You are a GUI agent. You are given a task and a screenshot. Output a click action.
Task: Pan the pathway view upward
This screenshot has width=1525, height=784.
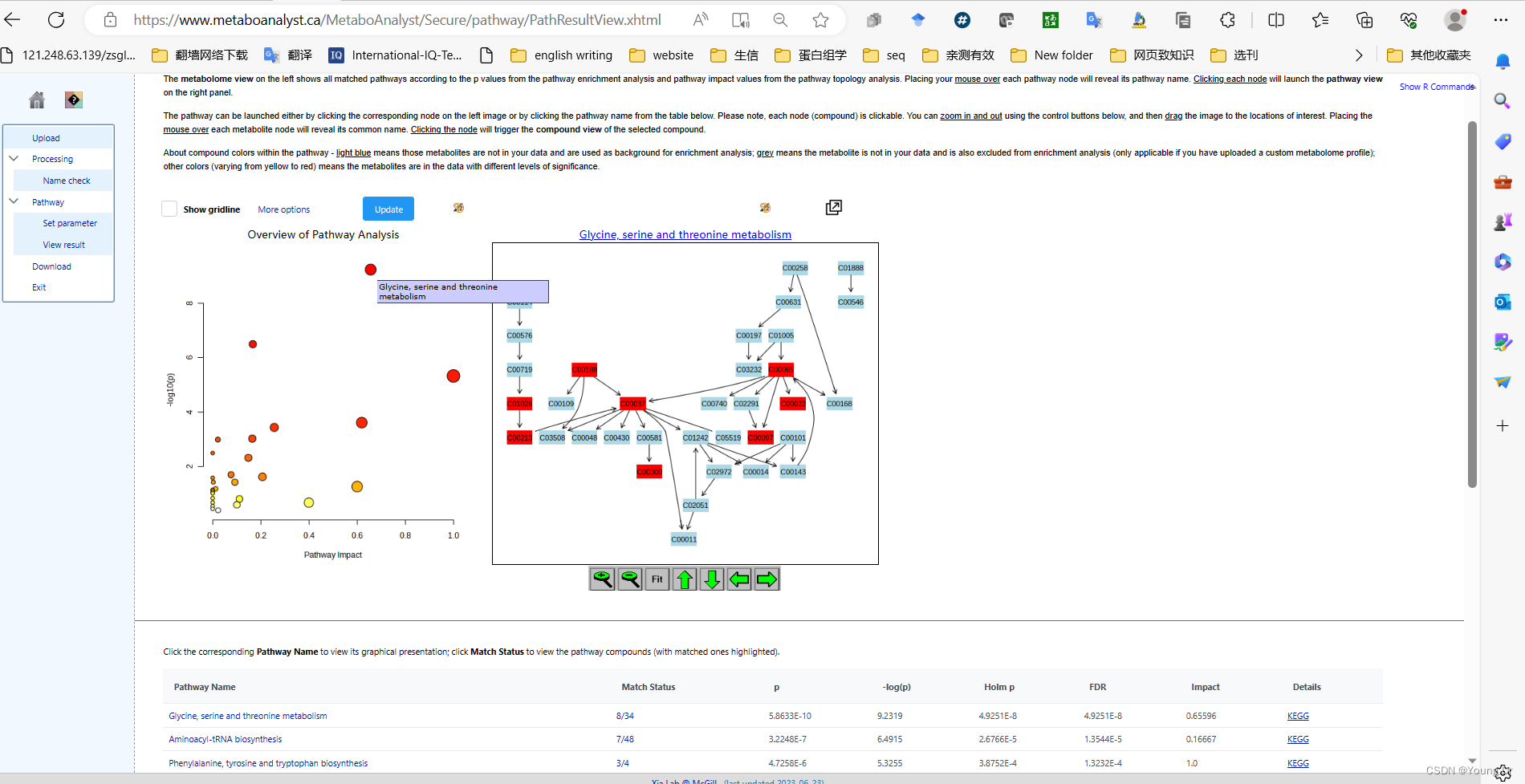click(684, 579)
